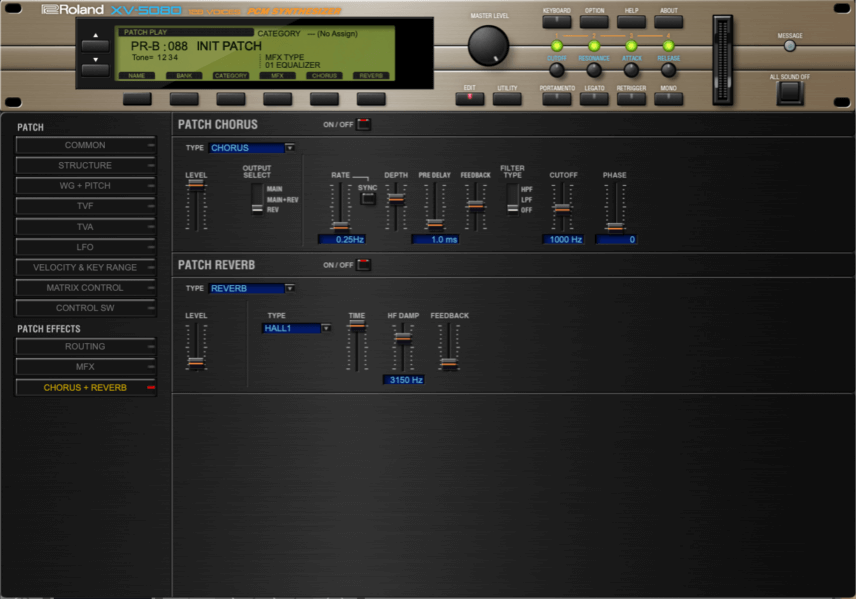This screenshot has height=599, width=856.
Task: Open the HALL1 reverb type dropdown
Action: click(x=296, y=328)
